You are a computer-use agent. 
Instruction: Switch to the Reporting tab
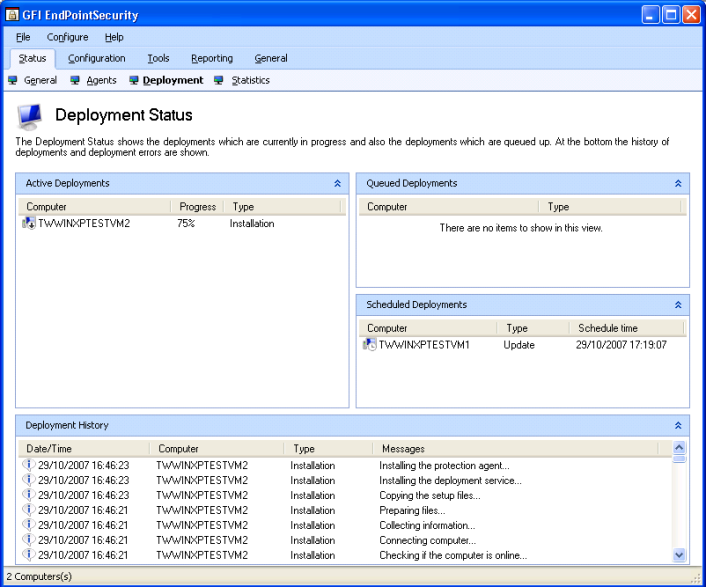[212, 59]
